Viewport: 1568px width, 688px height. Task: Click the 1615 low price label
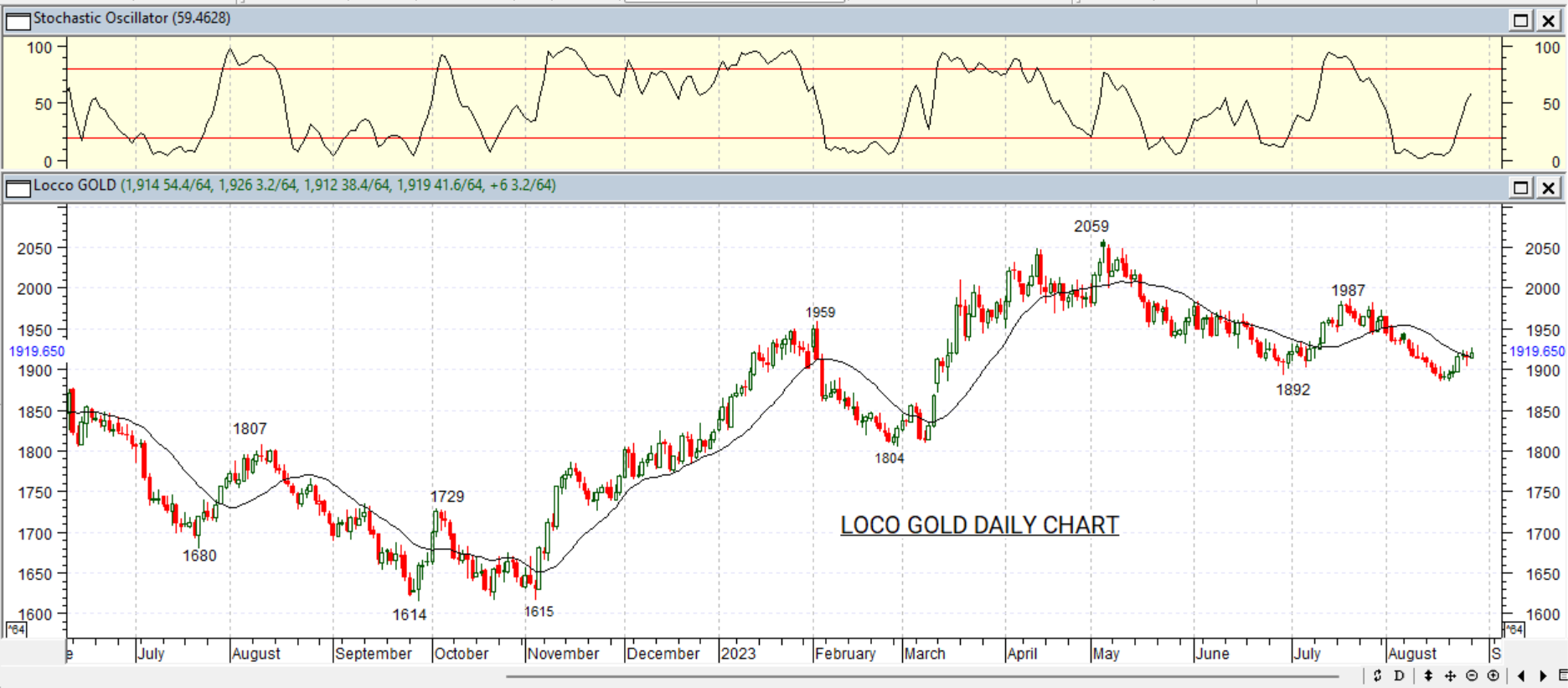[x=539, y=612]
